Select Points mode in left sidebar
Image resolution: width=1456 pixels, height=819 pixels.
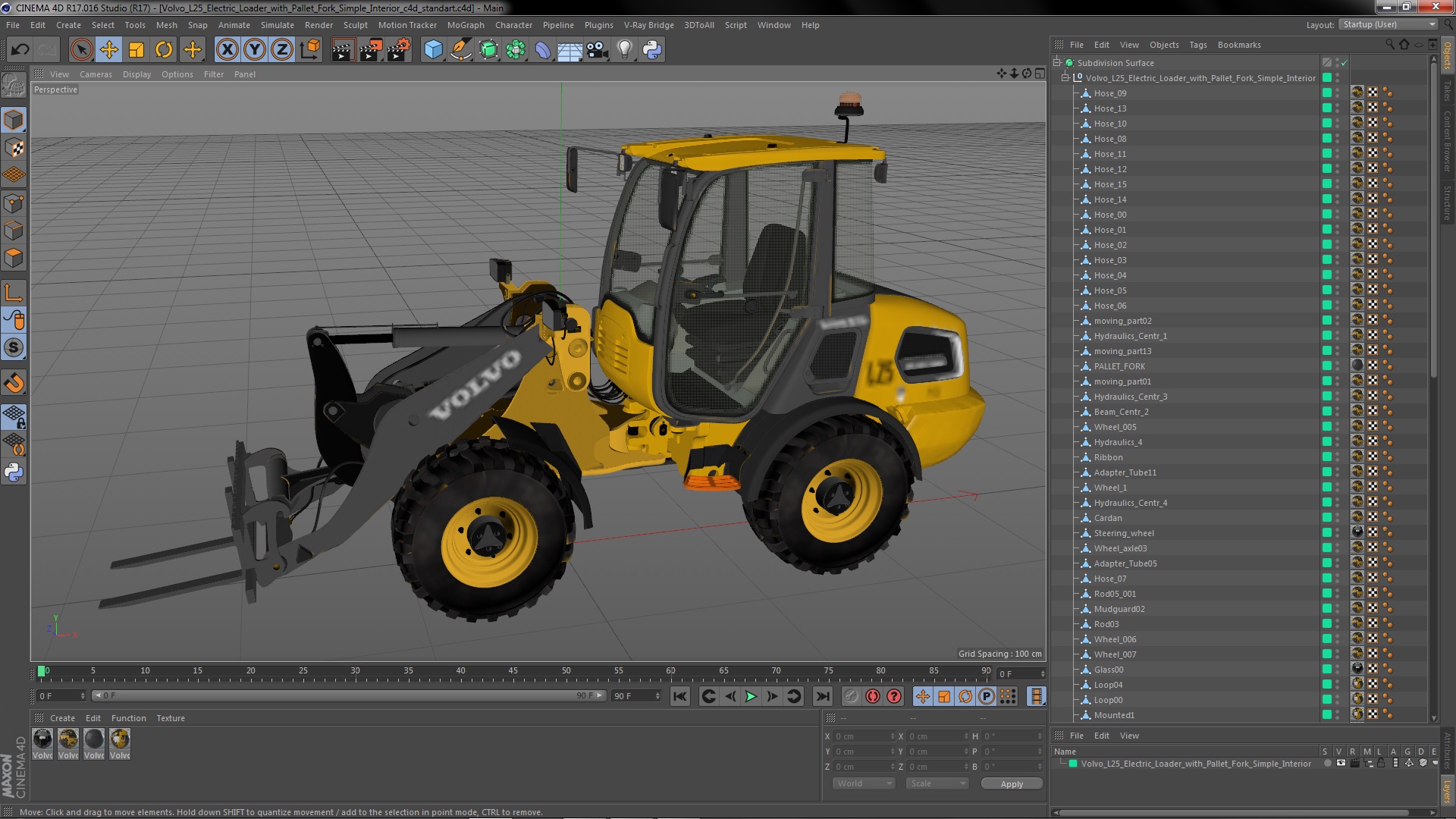tap(14, 203)
